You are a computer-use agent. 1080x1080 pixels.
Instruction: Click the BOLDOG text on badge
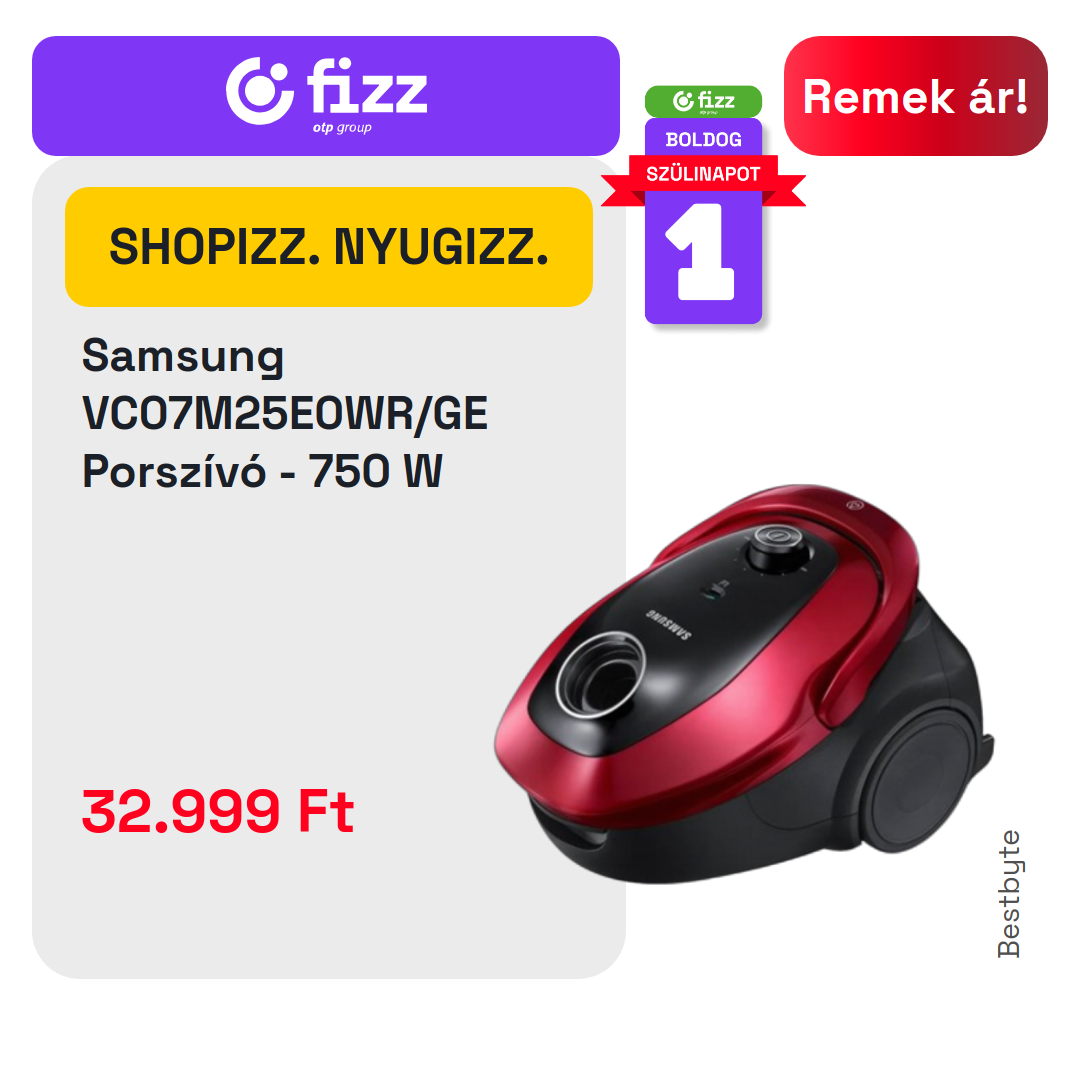tap(703, 140)
